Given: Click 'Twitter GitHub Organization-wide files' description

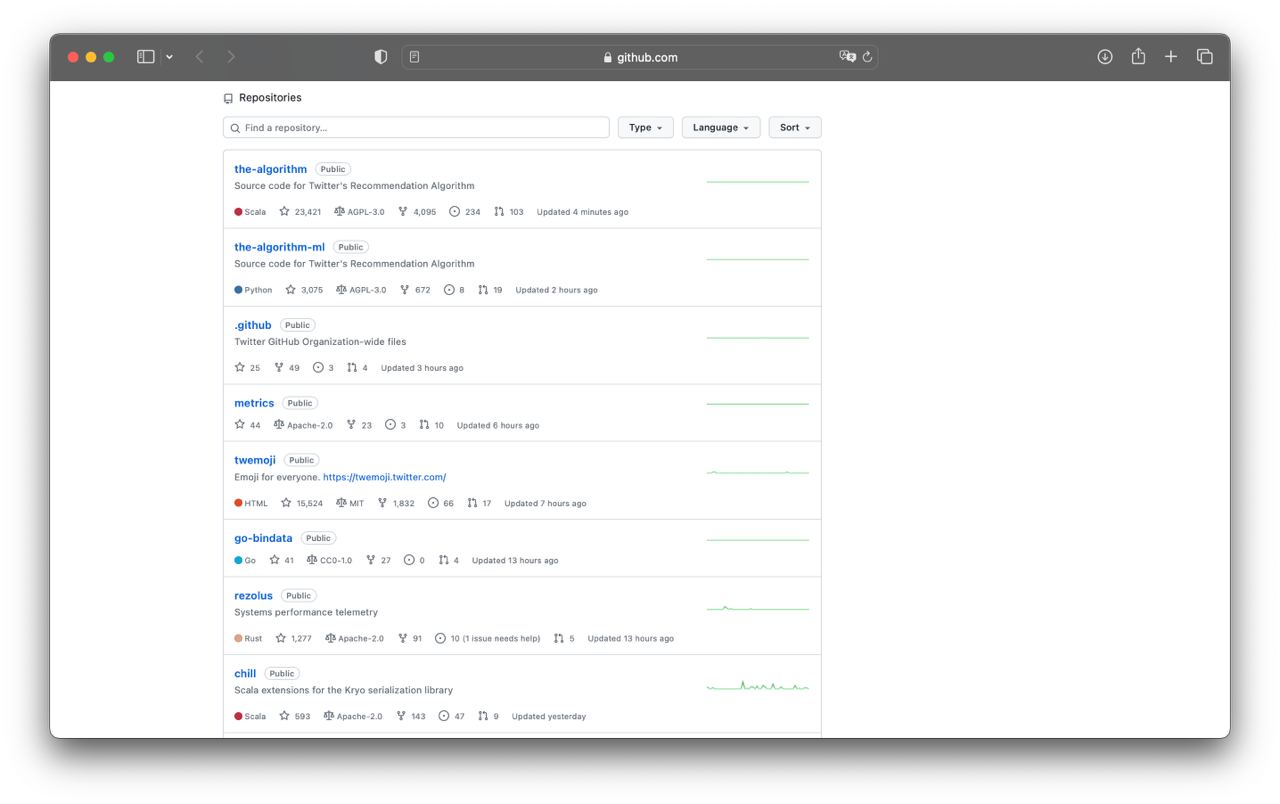Looking at the screenshot, I should 320,341.
